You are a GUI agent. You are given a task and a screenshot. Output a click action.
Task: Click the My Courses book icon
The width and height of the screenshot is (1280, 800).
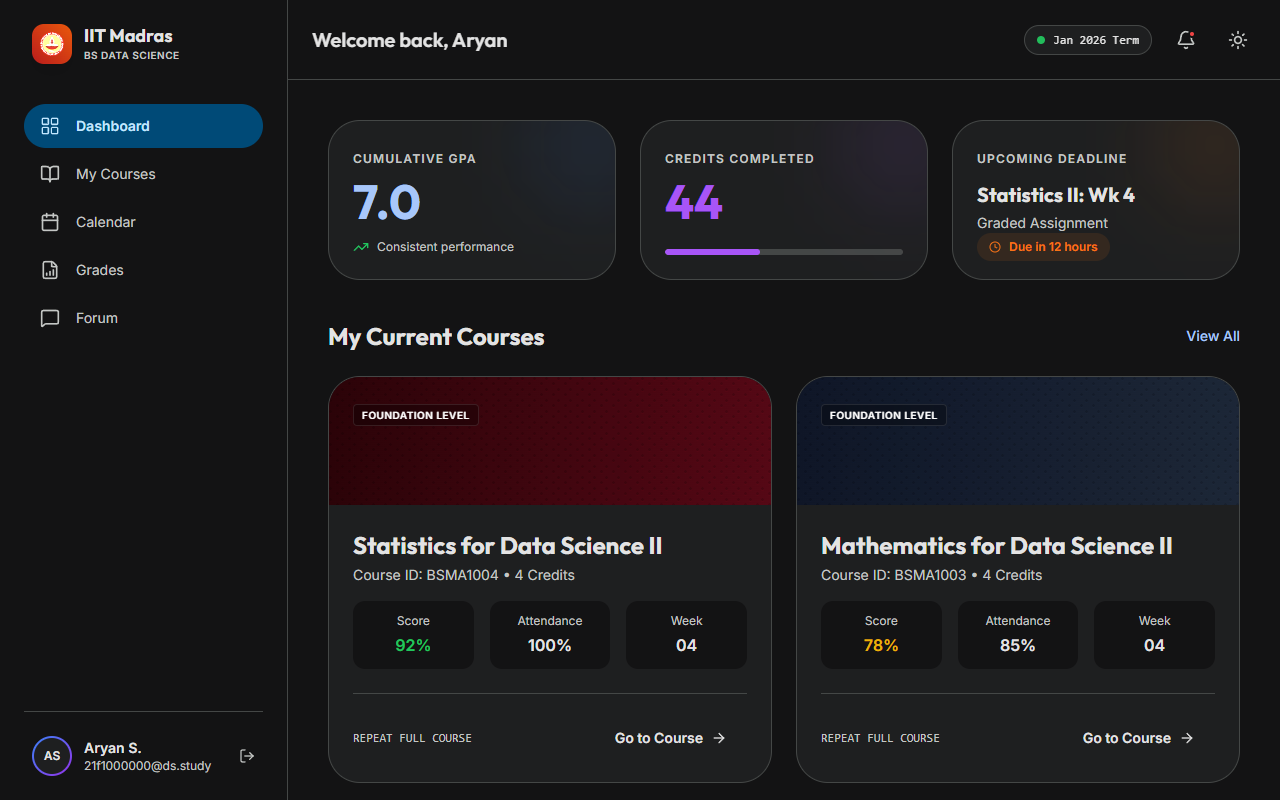point(50,174)
